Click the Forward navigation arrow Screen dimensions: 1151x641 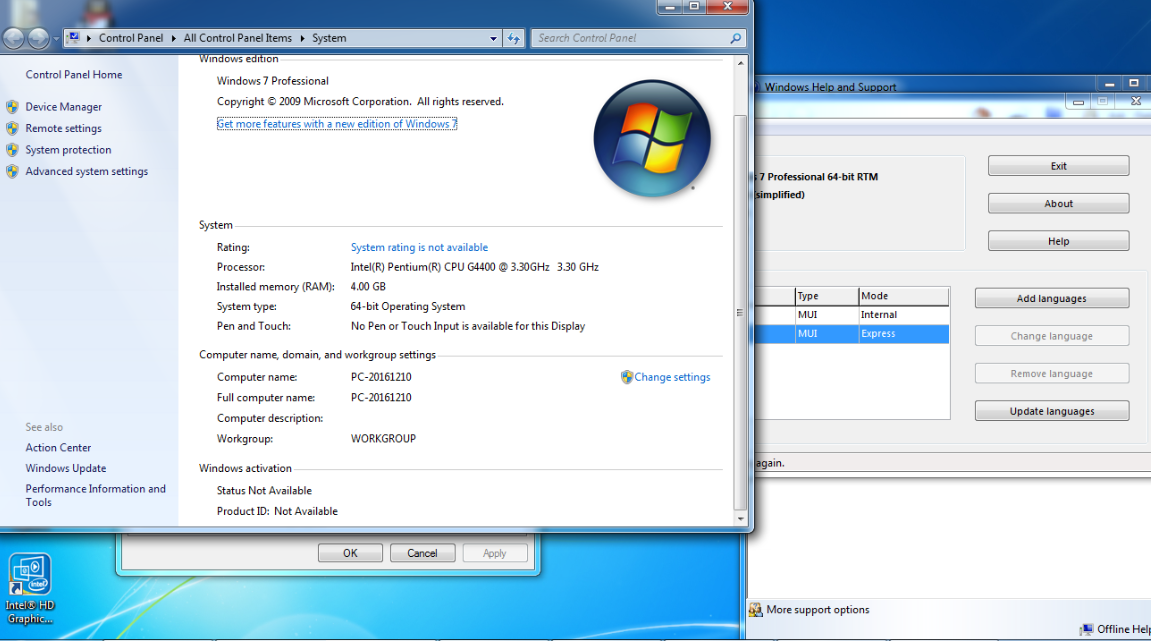tap(38, 37)
